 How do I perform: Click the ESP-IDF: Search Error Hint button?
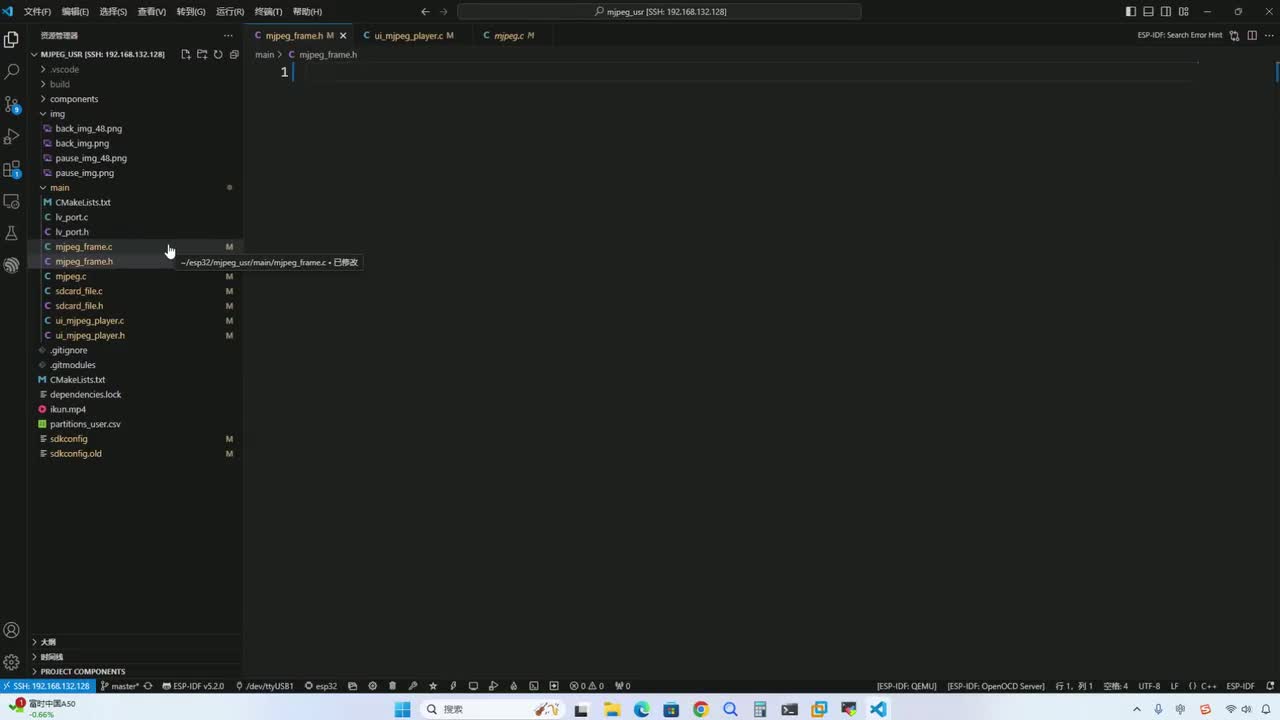pos(1180,35)
